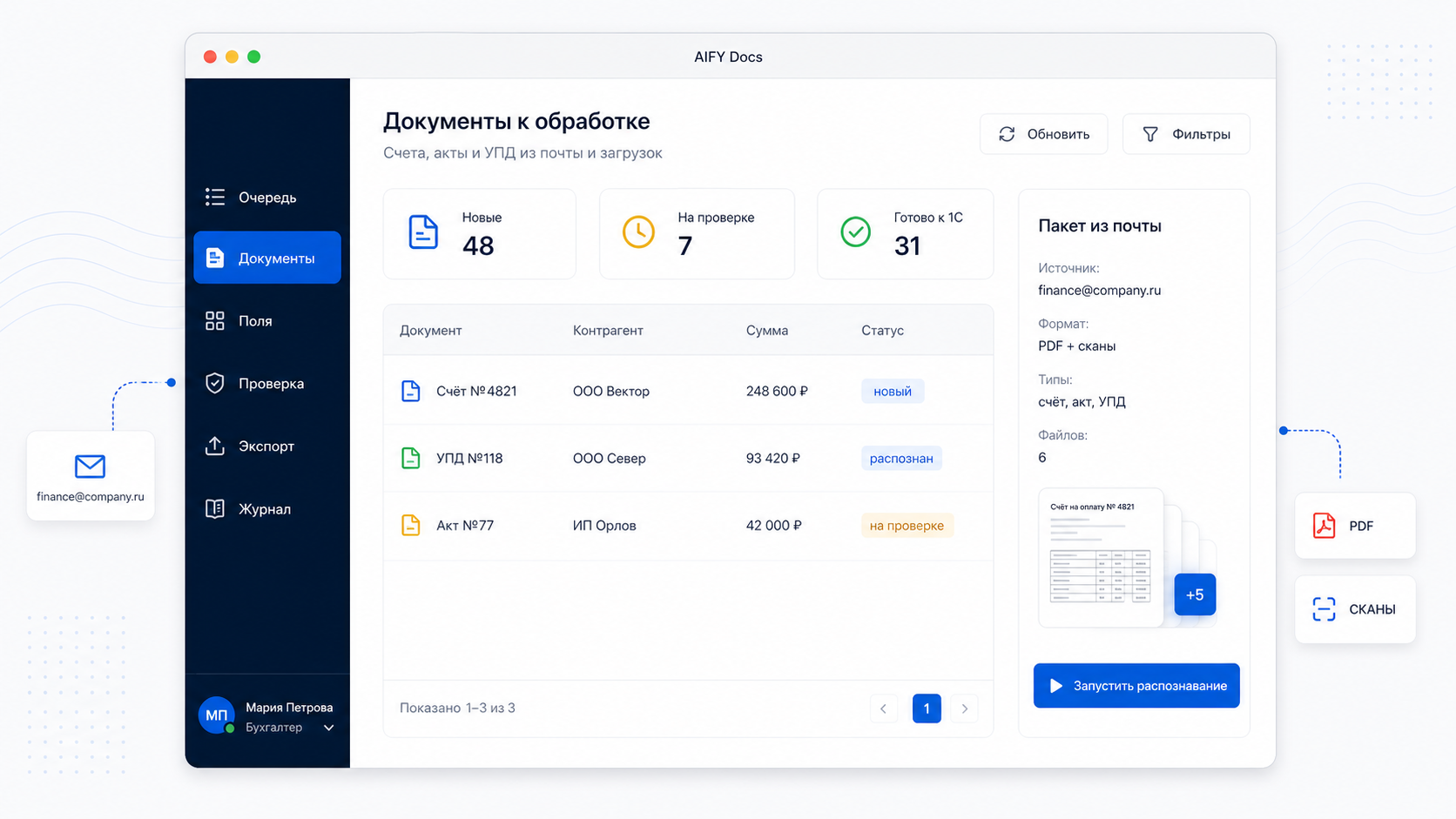Open Проверка shield icon in the sidebar
Image resolution: width=1456 pixels, height=819 pixels.
215,384
